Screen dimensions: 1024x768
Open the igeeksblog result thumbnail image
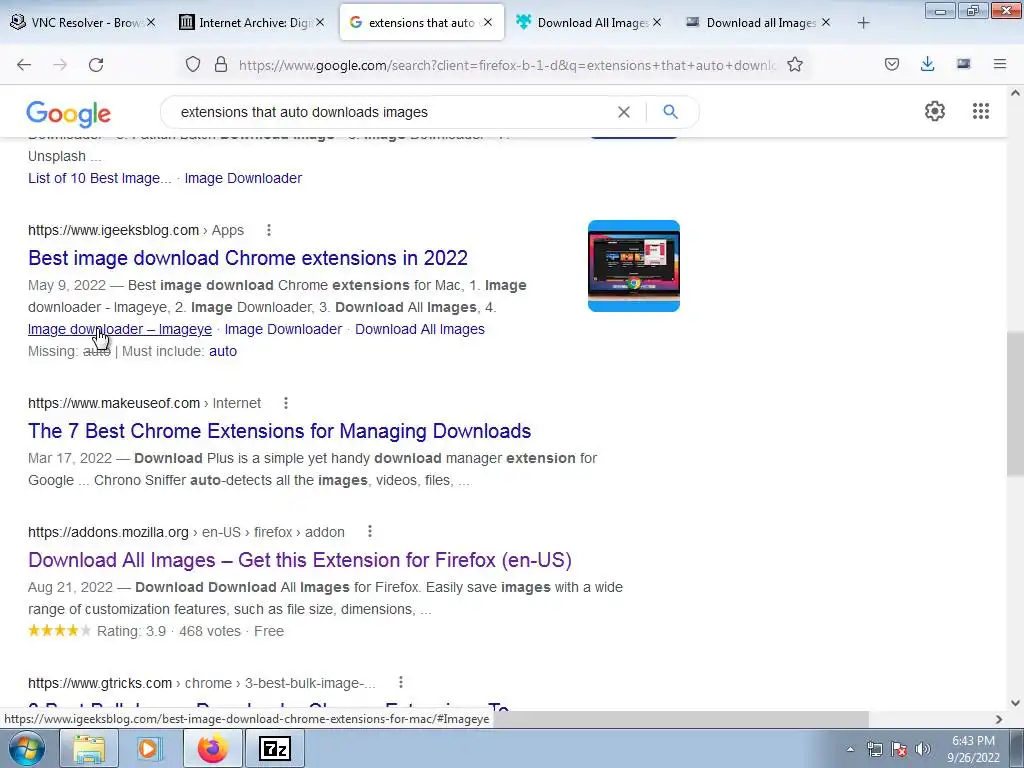pos(633,266)
